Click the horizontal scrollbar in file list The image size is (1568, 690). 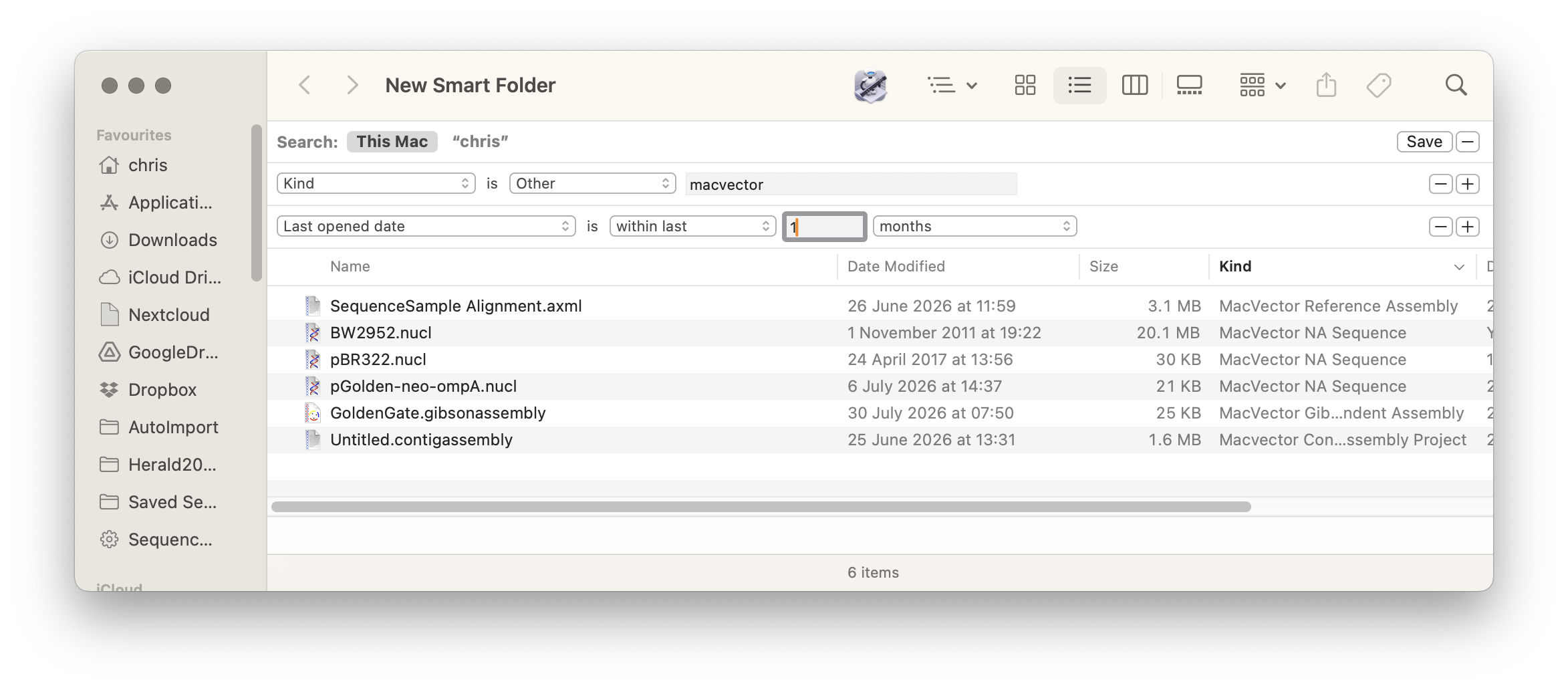[x=761, y=507]
